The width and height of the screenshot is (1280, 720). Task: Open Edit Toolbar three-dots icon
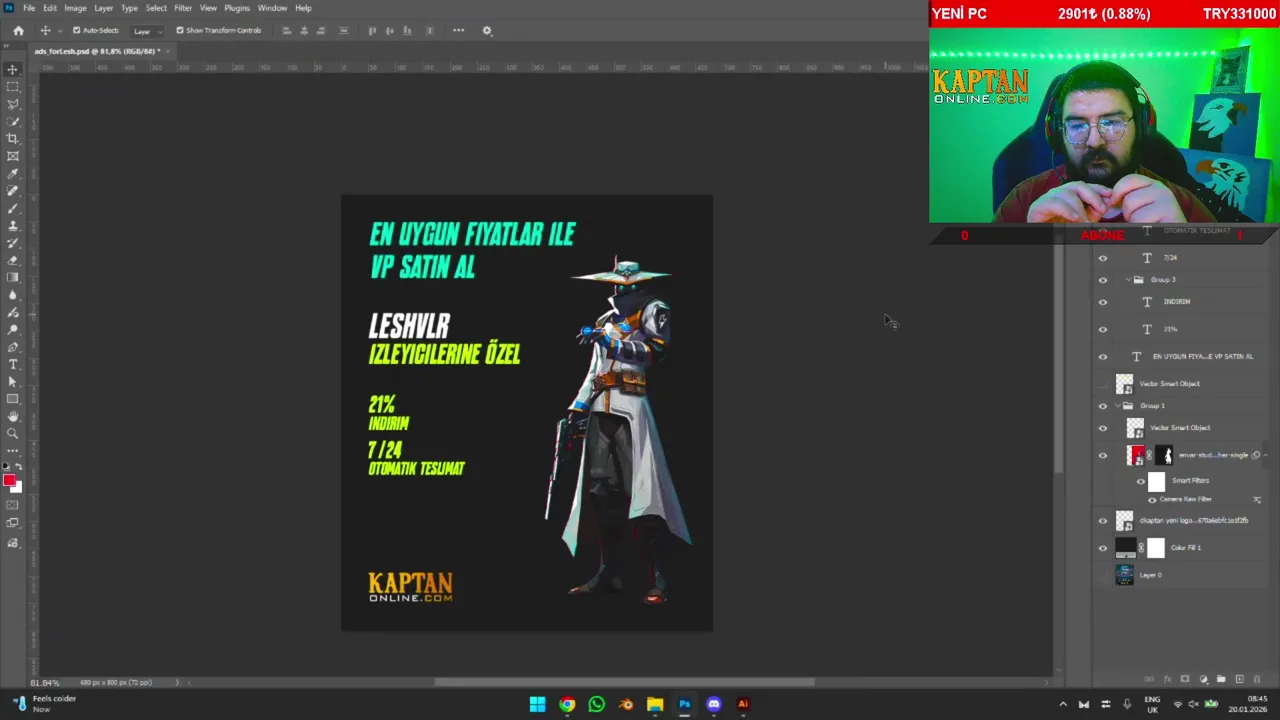click(13, 451)
